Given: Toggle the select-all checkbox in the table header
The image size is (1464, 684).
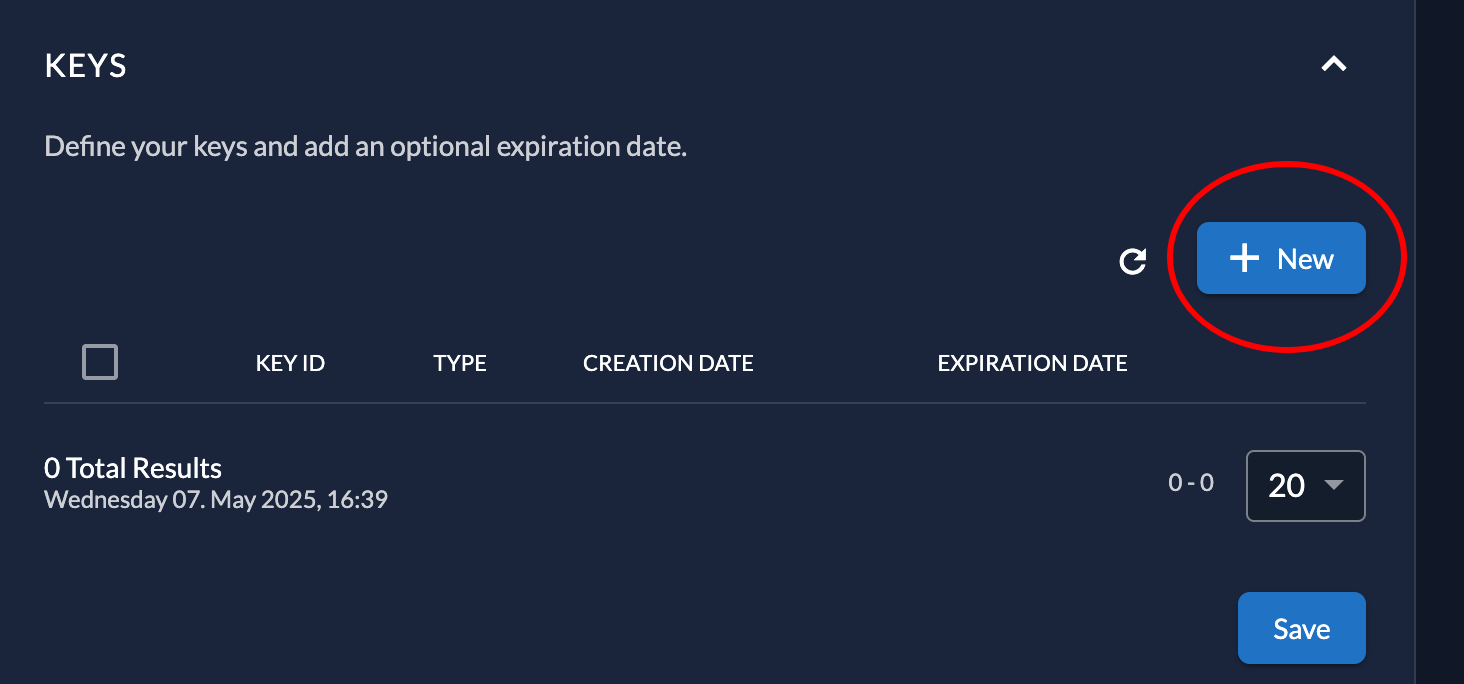Looking at the screenshot, I should (99, 362).
